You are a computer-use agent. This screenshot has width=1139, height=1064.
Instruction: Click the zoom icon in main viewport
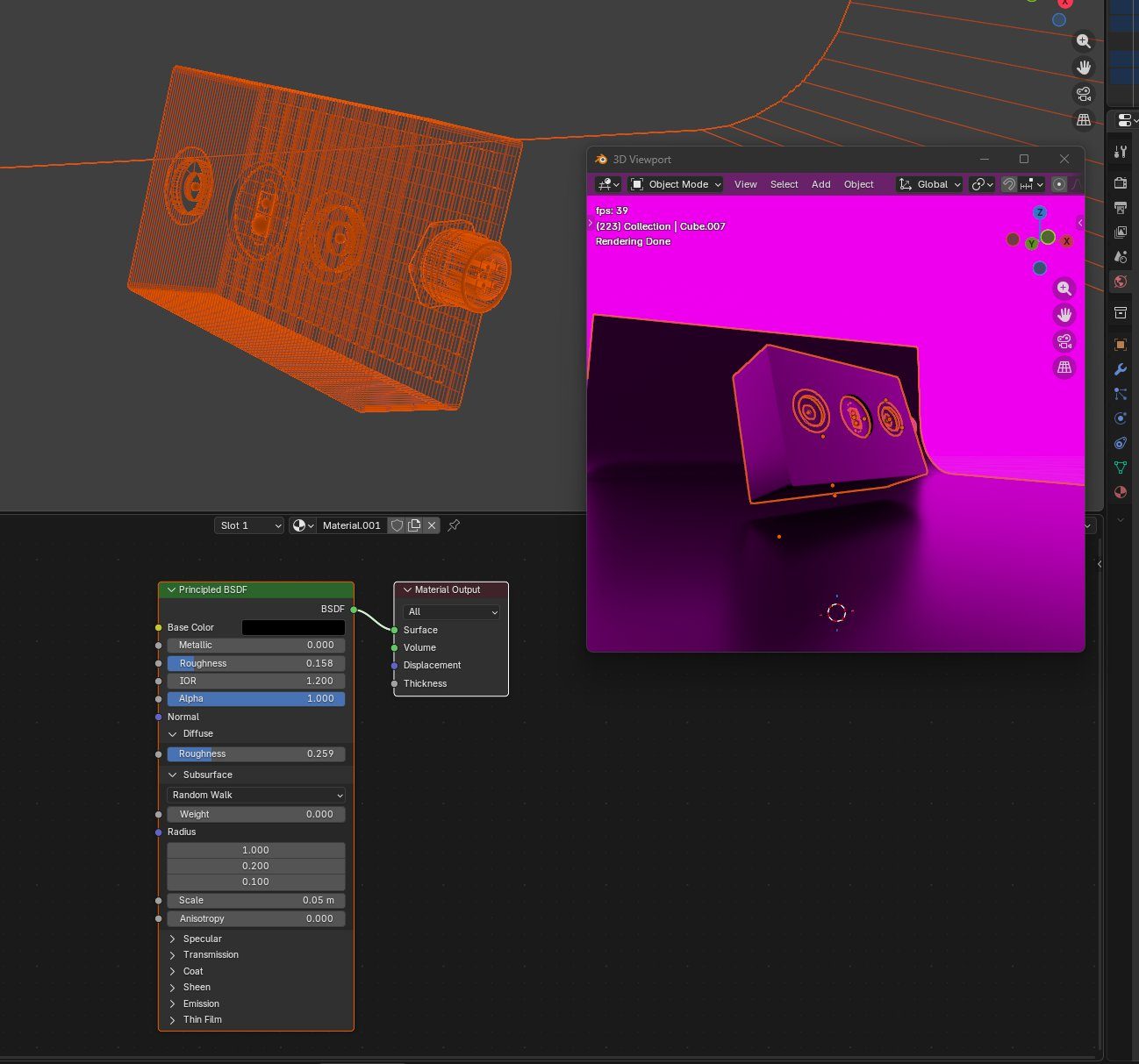[x=1084, y=41]
